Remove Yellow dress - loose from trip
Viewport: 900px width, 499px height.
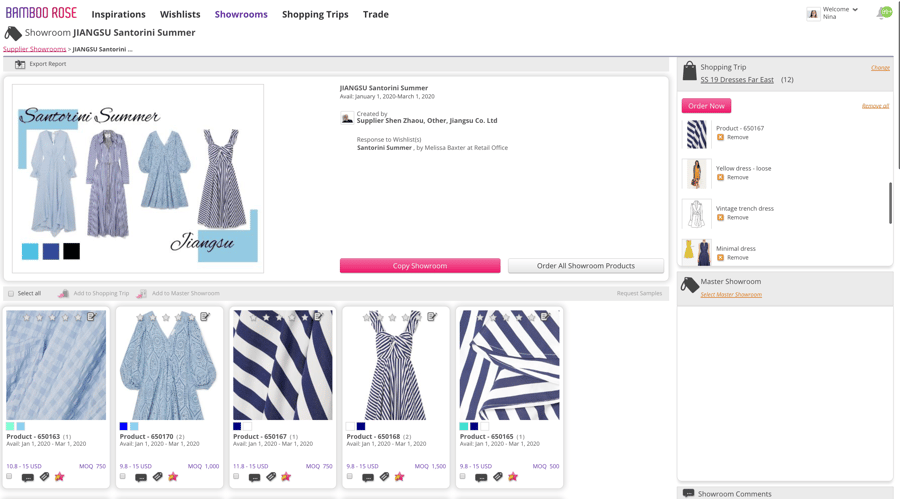tap(737, 177)
